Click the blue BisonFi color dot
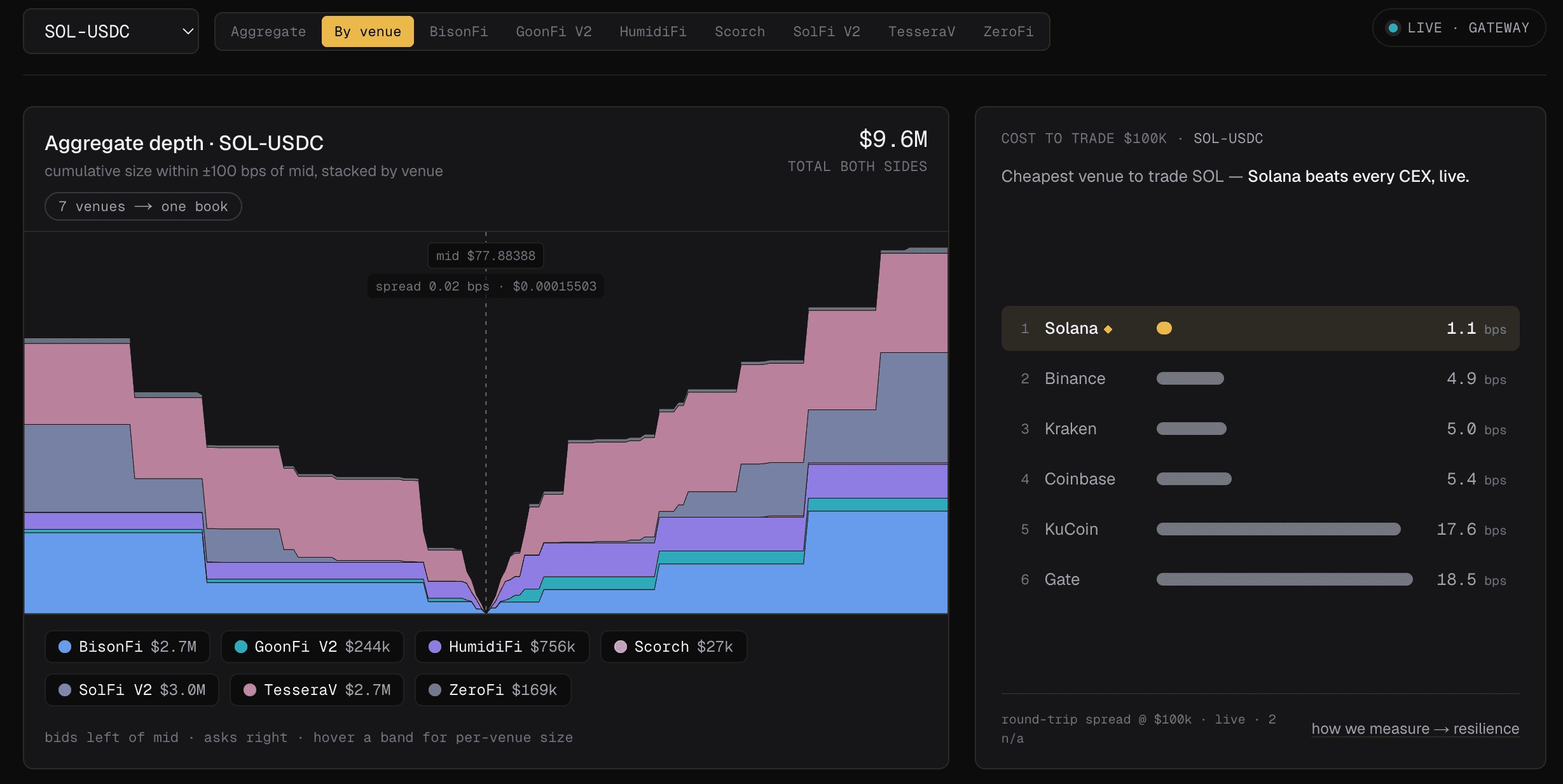 click(64, 647)
